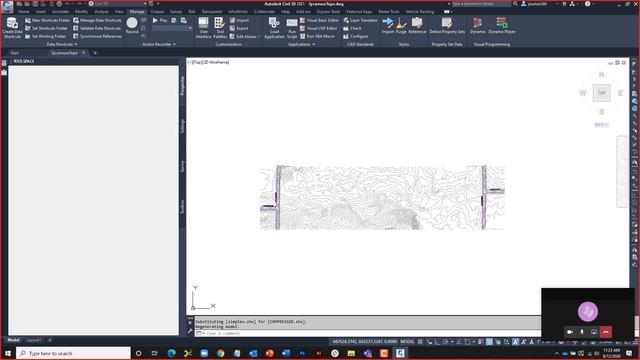This screenshot has width=640, height=360.
Task: Open Visual Basic Editor
Action: 319,20
